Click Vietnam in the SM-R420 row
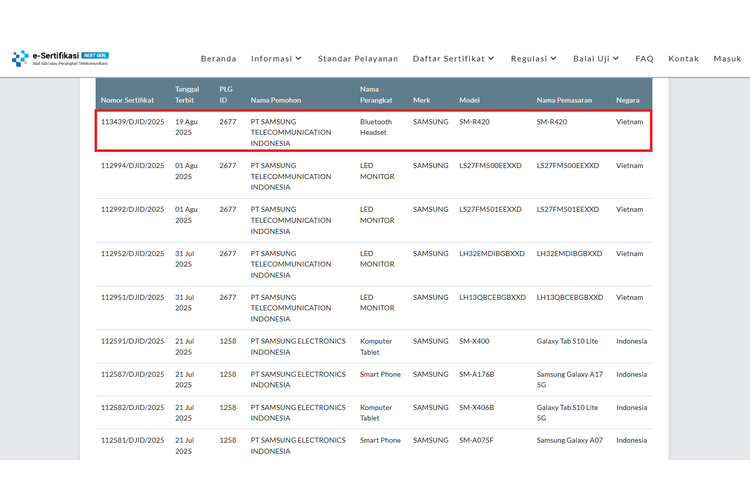Screen dimensions: 750x500 coord(629,122)
